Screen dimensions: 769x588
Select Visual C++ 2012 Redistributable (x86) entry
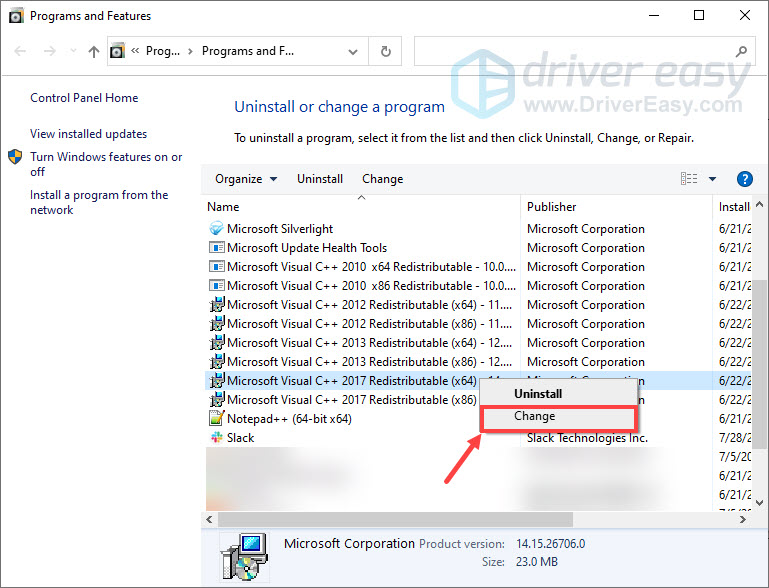(x=370, y=324)
